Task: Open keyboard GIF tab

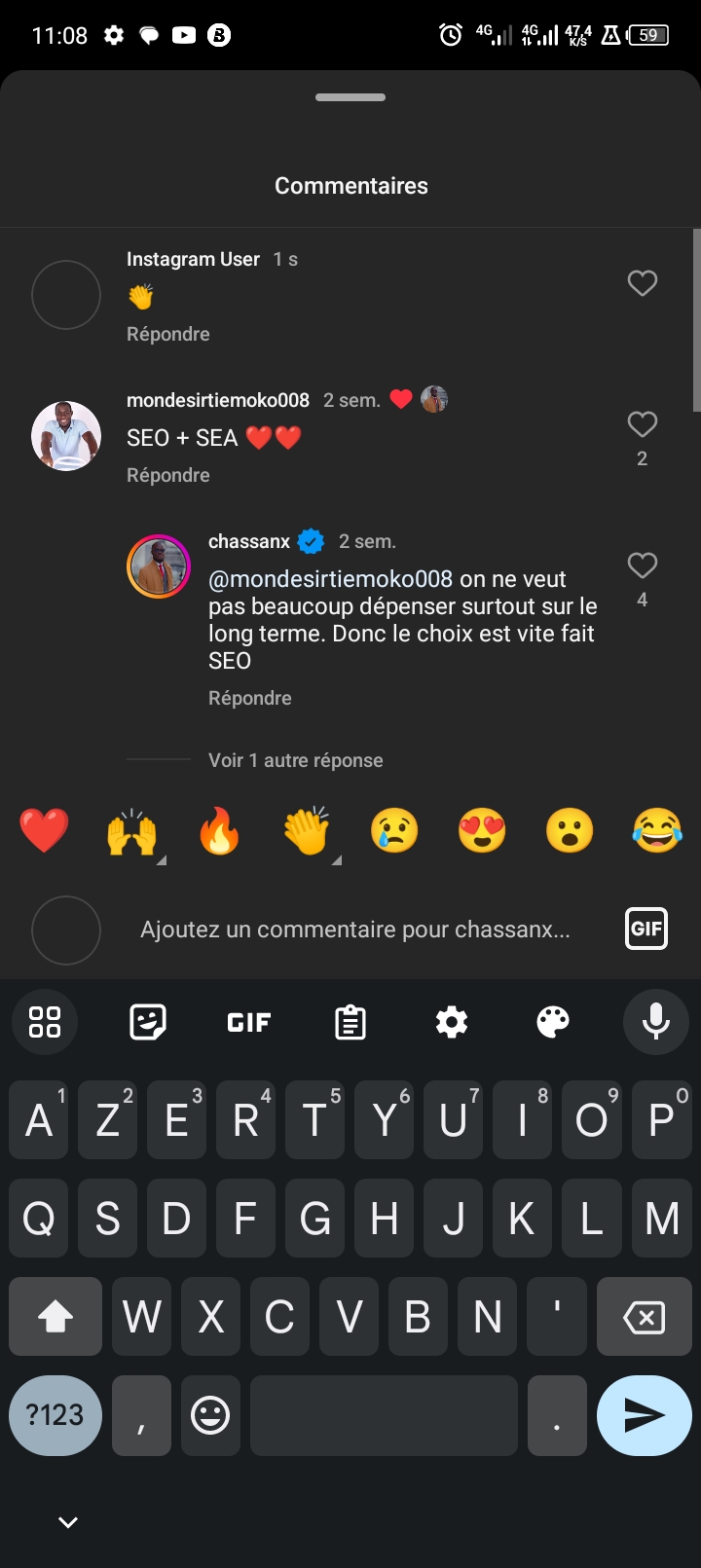Action: coord(249,1022)
